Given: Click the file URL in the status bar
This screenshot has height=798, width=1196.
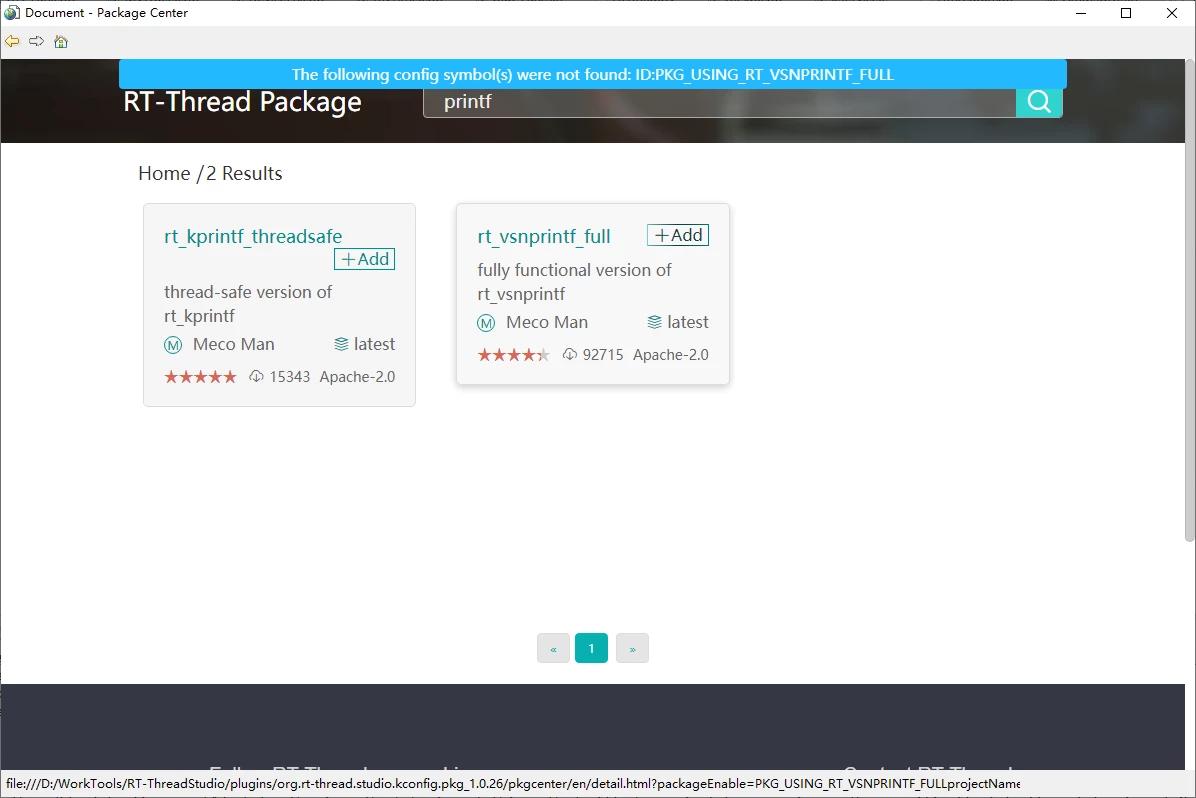Looking at the screenshot, I should click(x=513, y=784).
